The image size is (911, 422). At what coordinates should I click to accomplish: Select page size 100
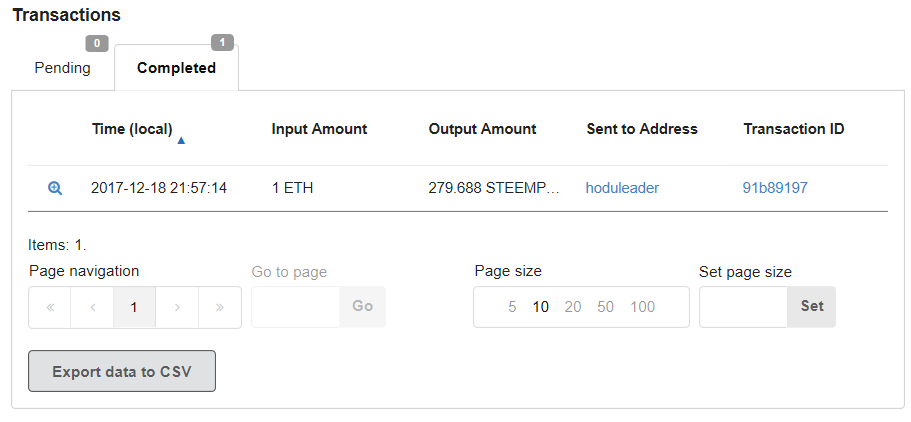[x=643, y=307]
